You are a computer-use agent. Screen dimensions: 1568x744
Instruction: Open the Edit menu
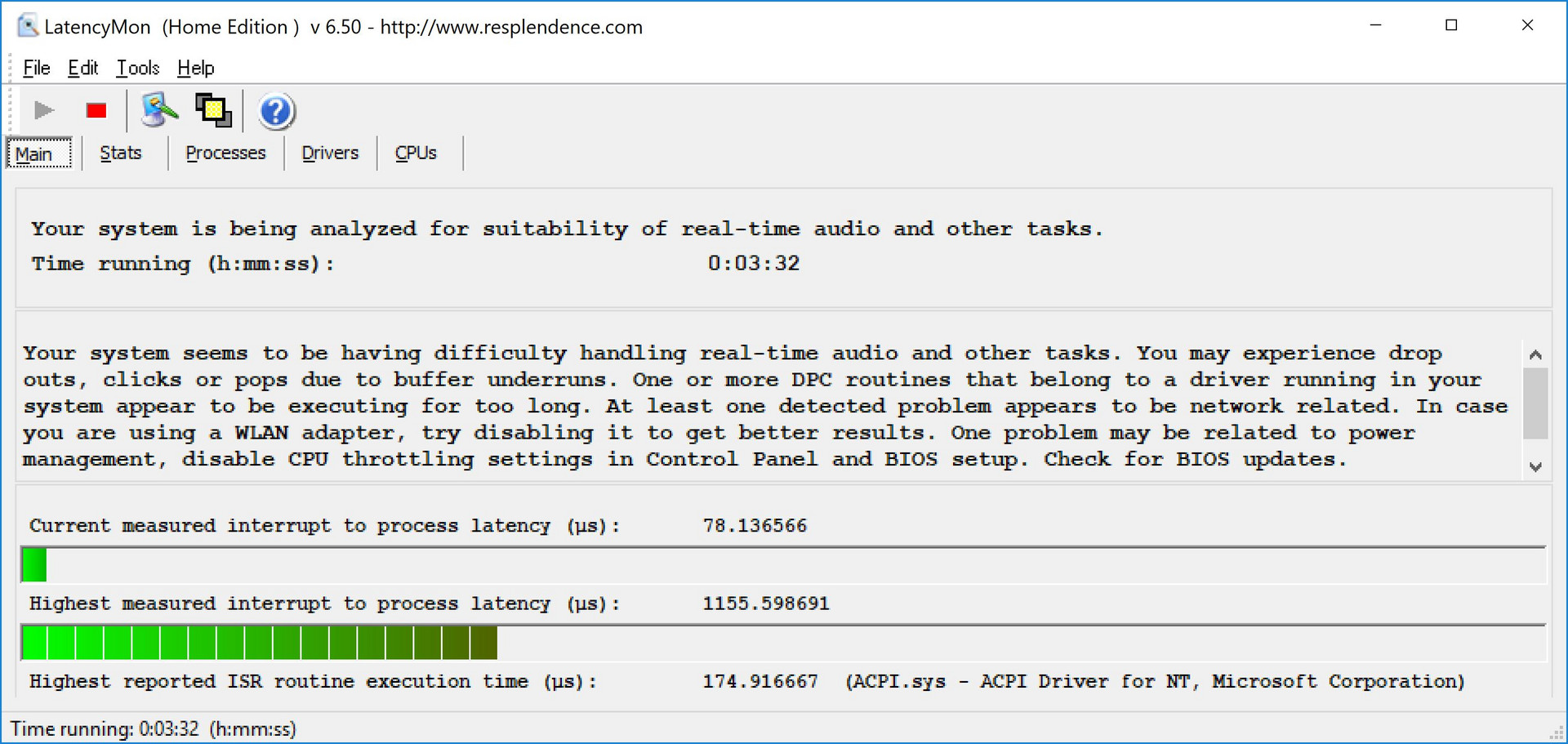pos(82,68)
